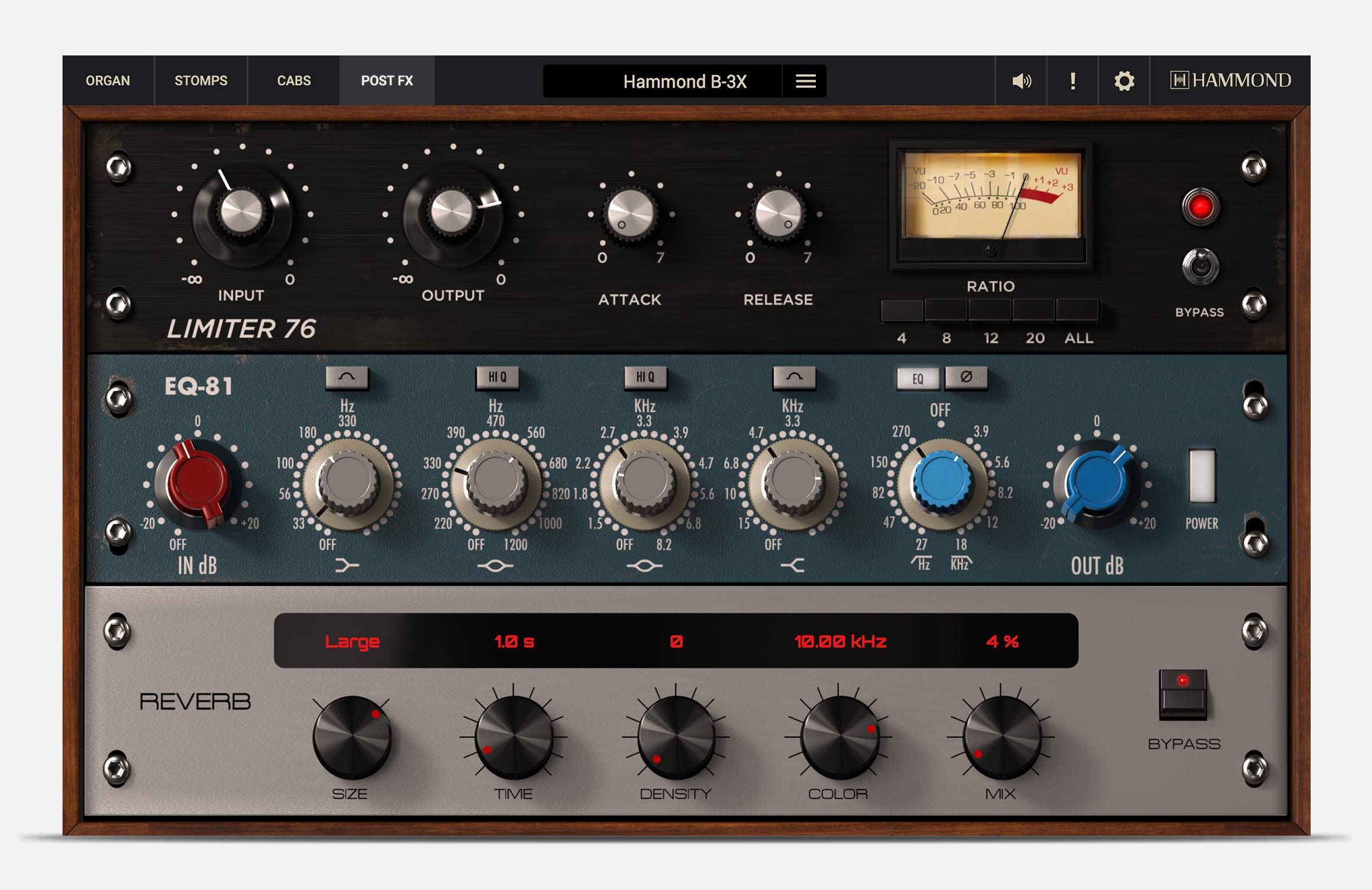1372x890 pixels.
Task: Open settings with the gear icon
Action: (x=1123, y=81)
